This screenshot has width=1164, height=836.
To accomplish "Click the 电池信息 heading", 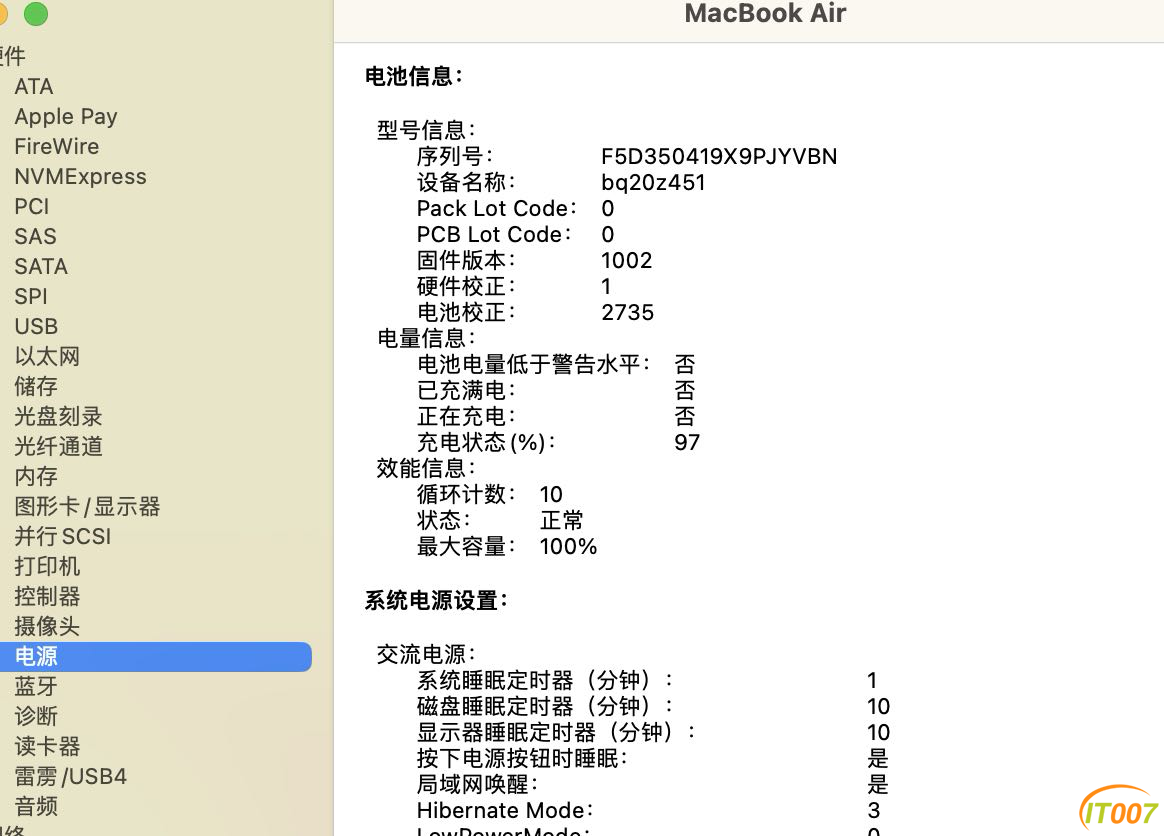I will [413, 76].
